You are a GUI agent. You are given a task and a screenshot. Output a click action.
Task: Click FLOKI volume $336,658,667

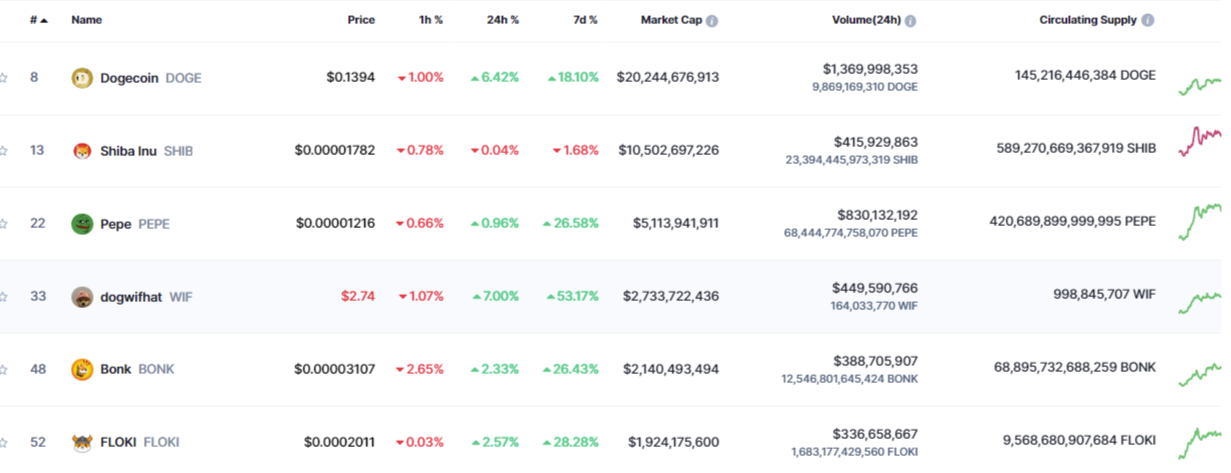click(875, 433)
